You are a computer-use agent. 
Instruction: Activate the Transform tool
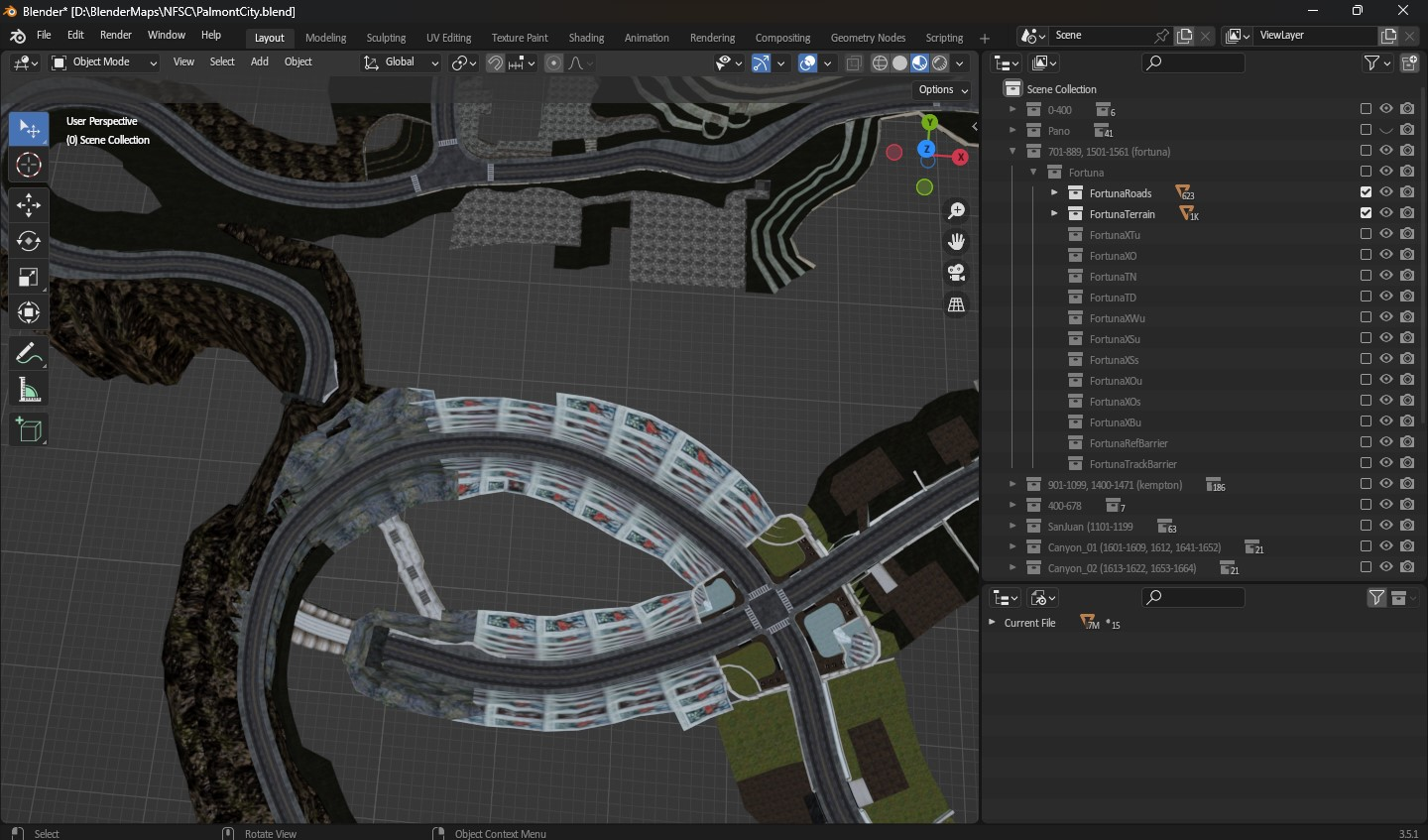pos(29,312)
